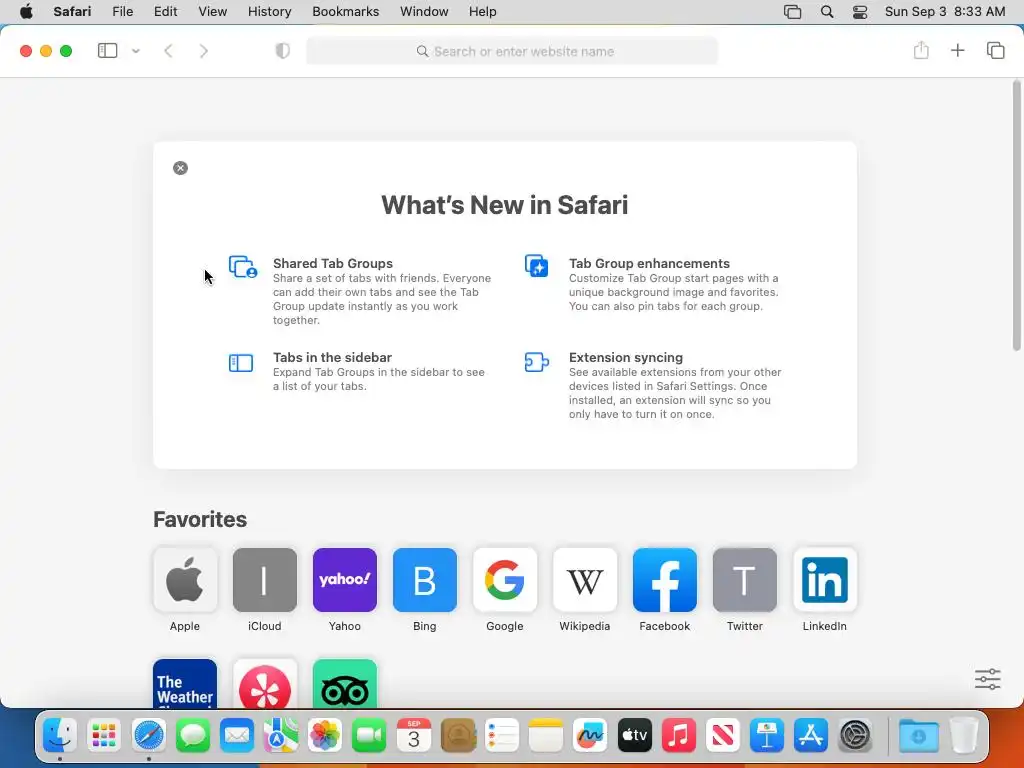The width and height of the screenshot is (1024, 768).
Task: Open Control Center in menu bar
Action: tap(860, 12)
